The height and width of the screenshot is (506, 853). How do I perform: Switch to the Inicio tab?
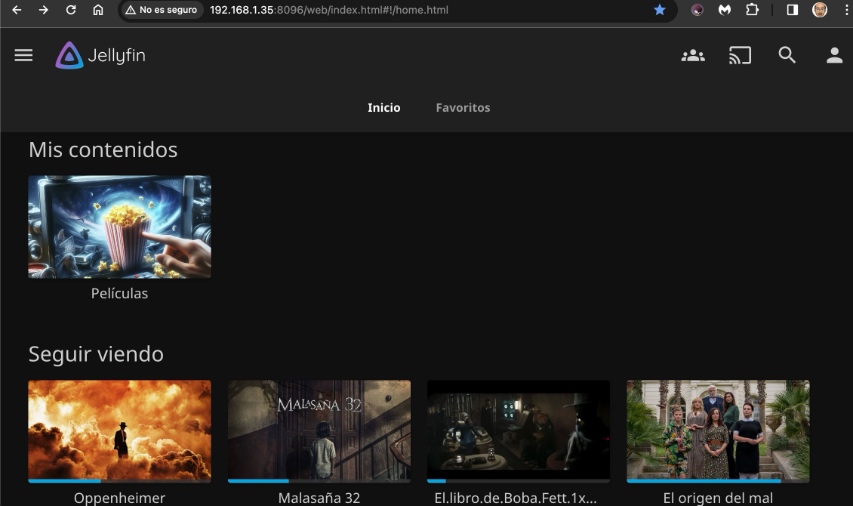coord(384,108)
